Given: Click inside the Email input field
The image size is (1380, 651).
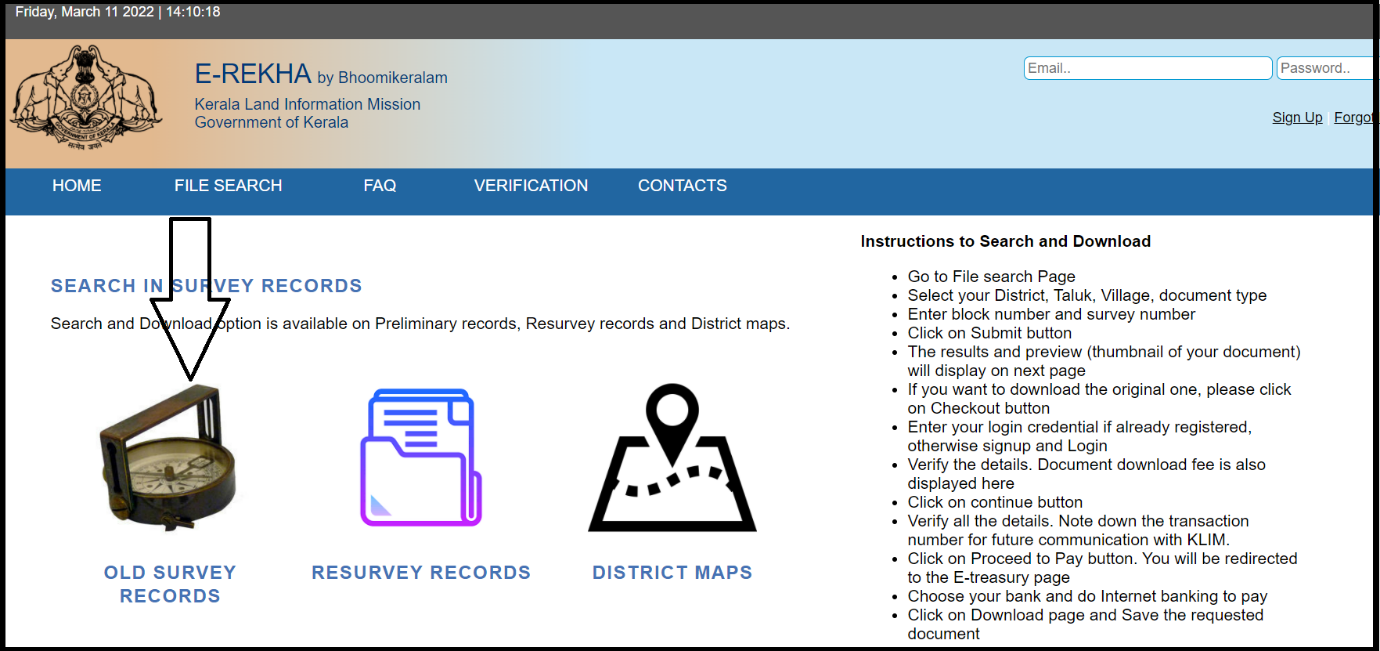Looking at the screenshot, I should pos(1147,67).
